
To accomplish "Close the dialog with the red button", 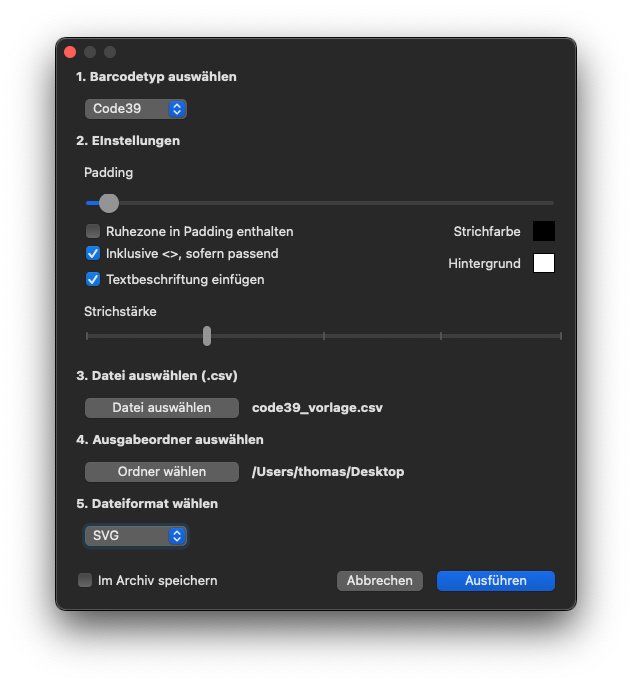I will 70,52.
